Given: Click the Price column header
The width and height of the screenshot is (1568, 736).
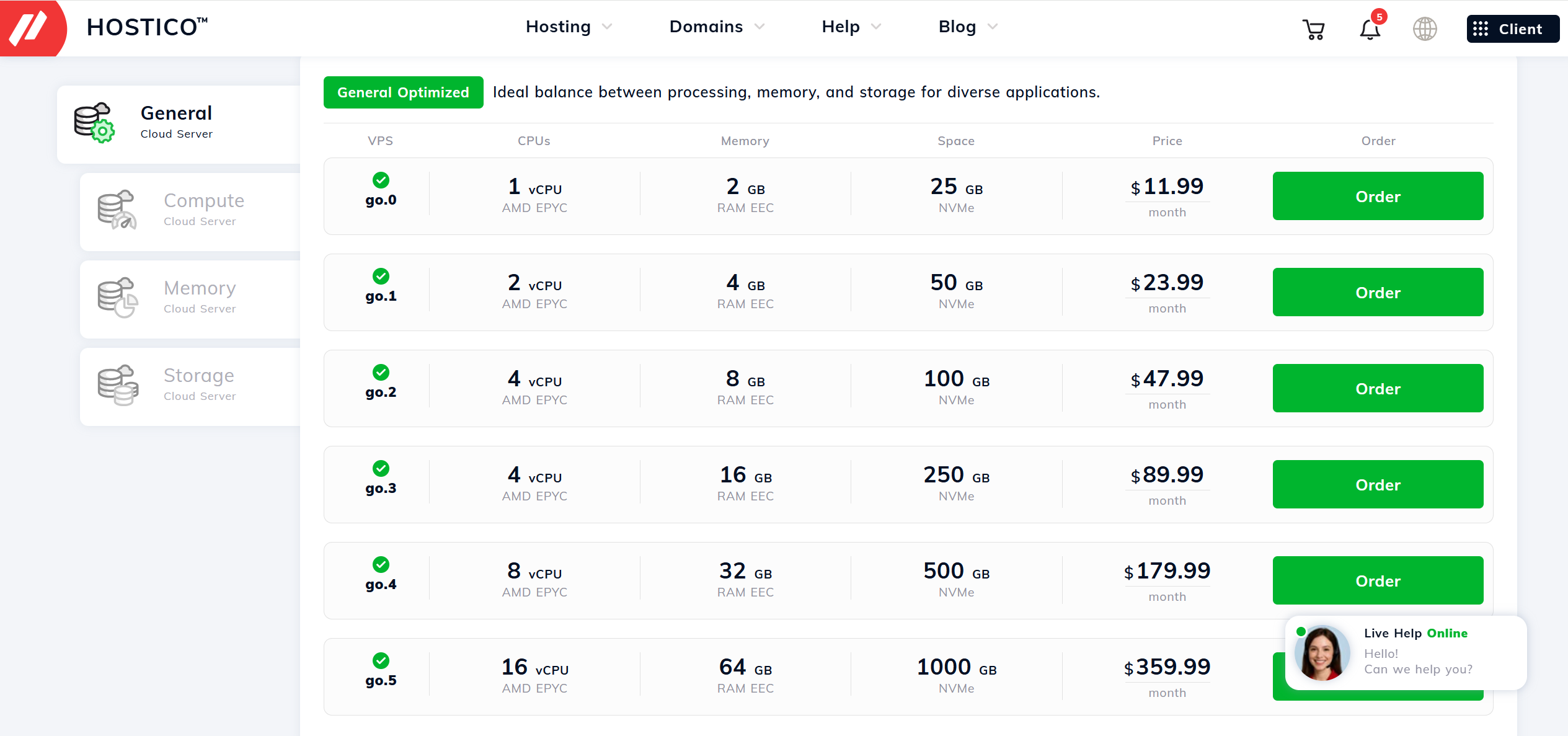Looking at the screenshot, I should tap(1167, 141).
